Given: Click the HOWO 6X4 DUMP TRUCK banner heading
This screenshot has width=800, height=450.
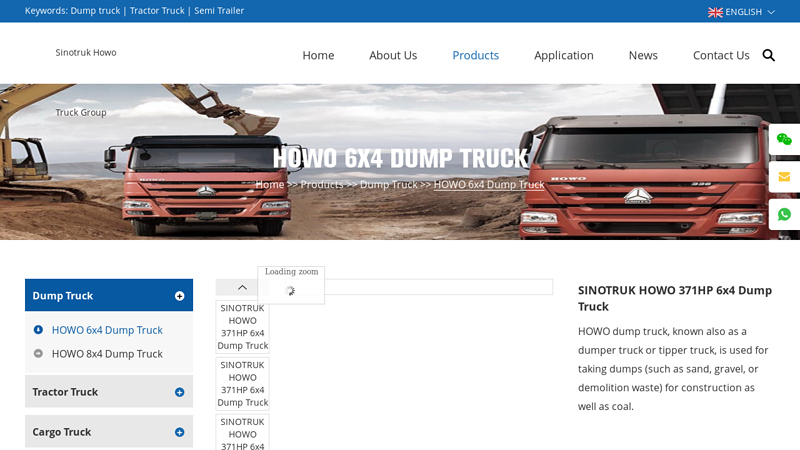Looking at the screenshot, I should click(x=401, y=158).
